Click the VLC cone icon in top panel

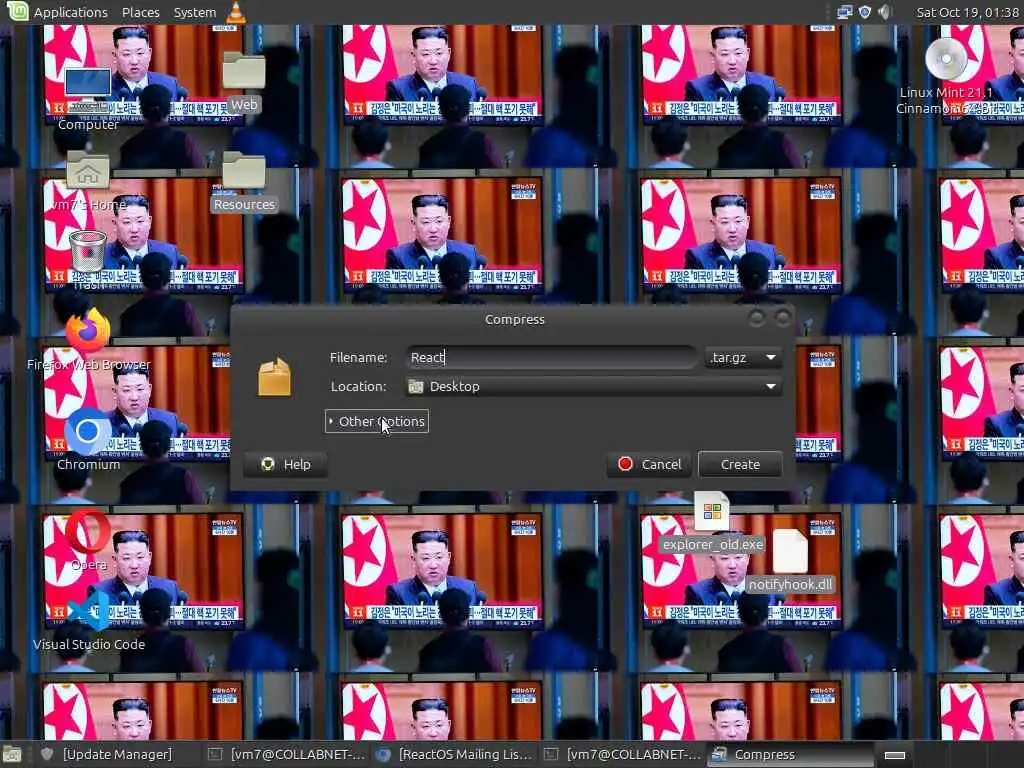(236, 12)
